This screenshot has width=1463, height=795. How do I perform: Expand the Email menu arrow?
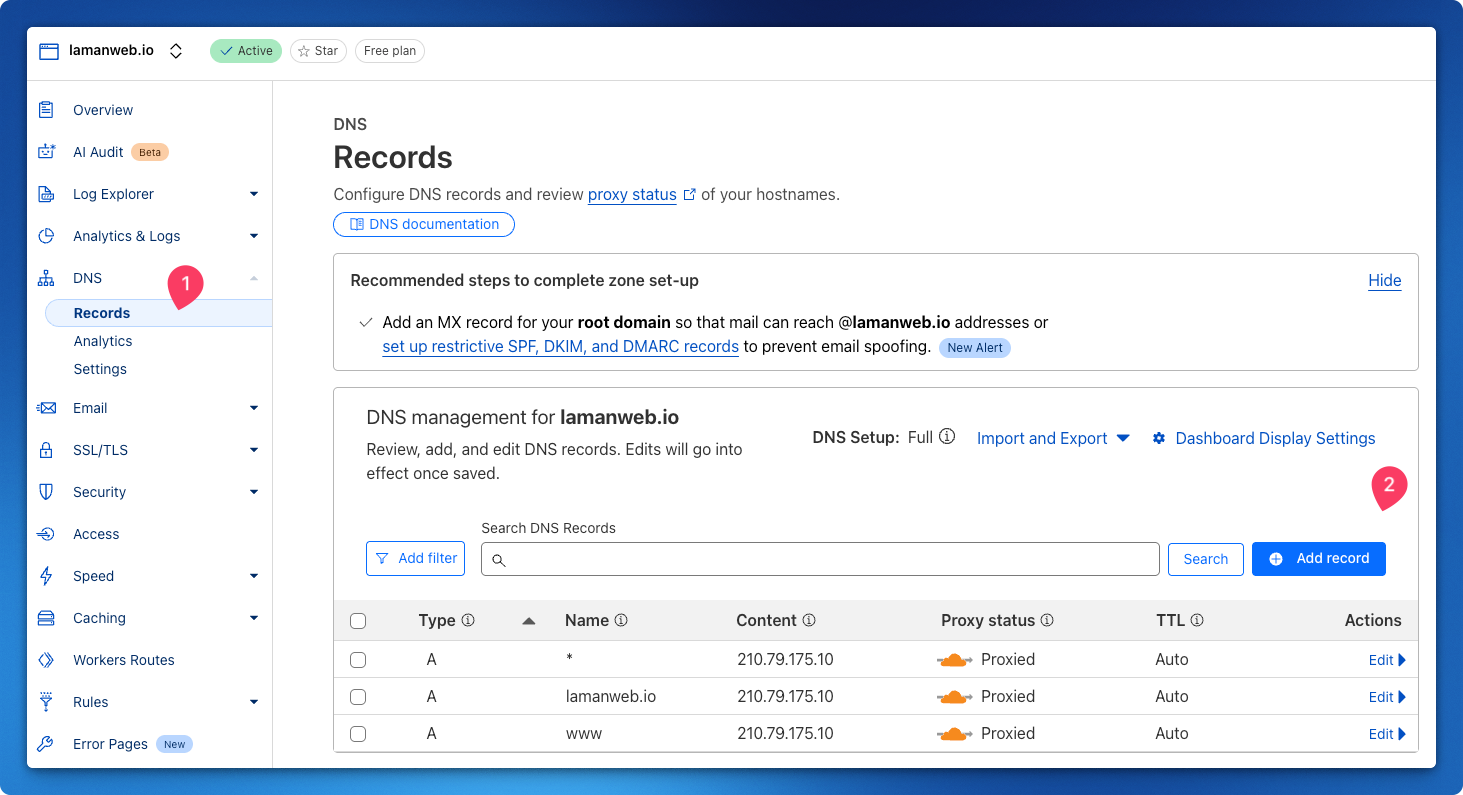tap(254, 408)
